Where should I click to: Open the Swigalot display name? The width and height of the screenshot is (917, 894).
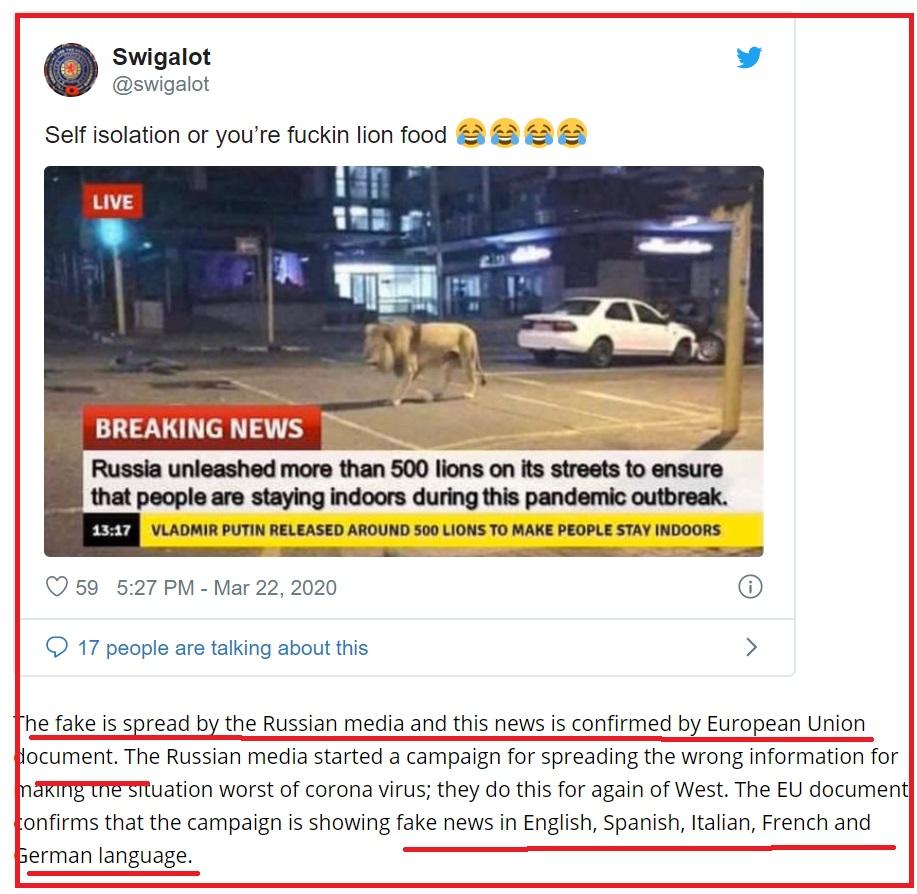pyautogui.click(x=161, y=57)
